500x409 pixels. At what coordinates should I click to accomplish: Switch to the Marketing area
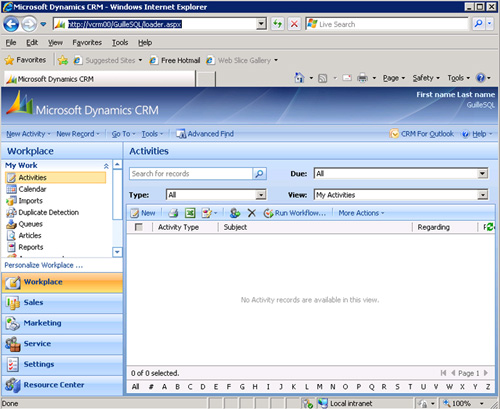click(x=62, y=324)
